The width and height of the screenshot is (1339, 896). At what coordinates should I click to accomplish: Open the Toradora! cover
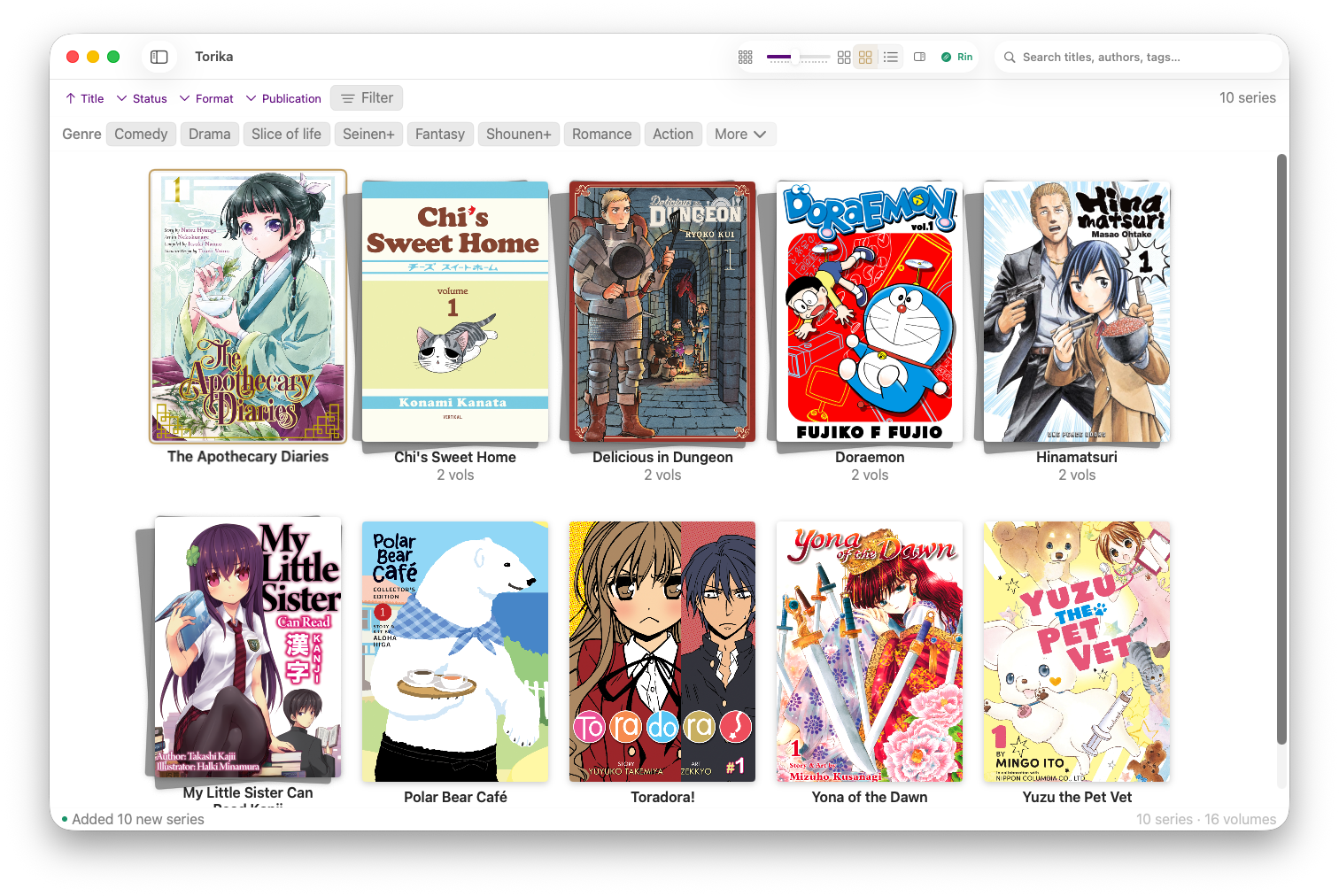pos(662,652)
